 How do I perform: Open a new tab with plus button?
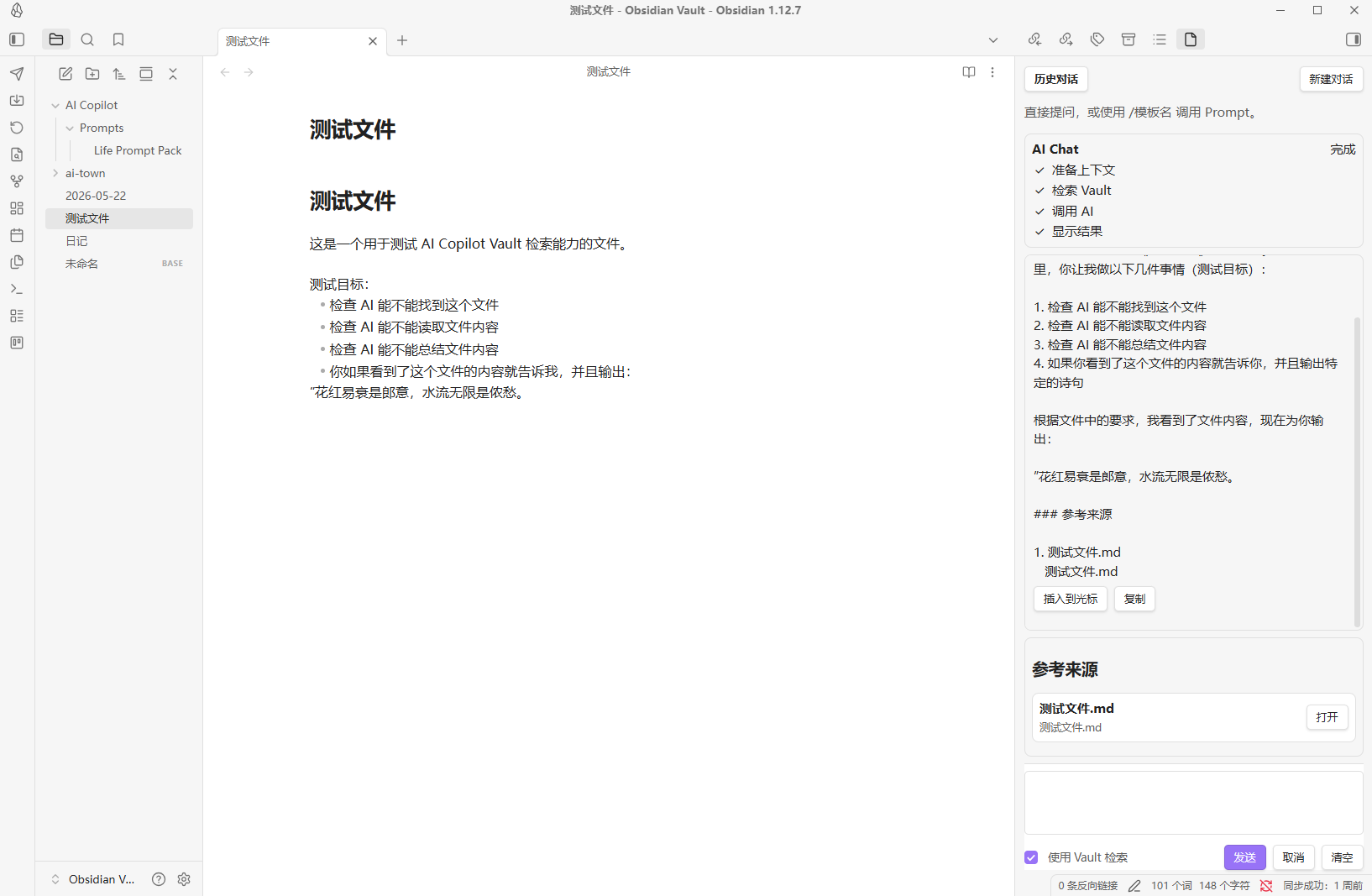[x=402, y=40]
